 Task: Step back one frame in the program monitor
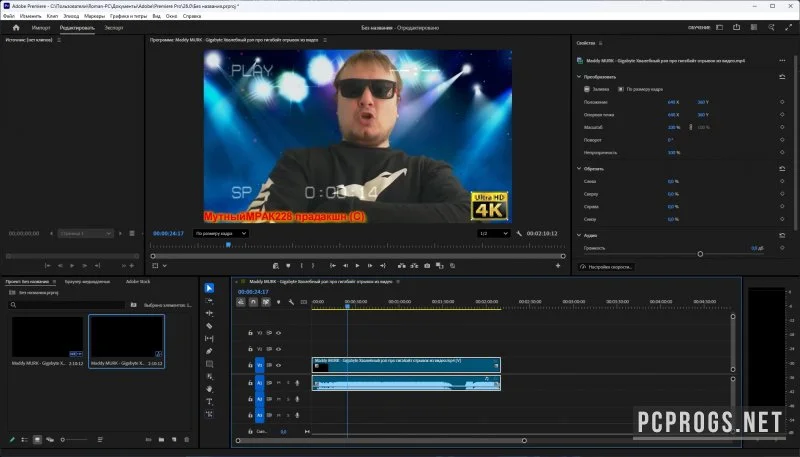345,266
